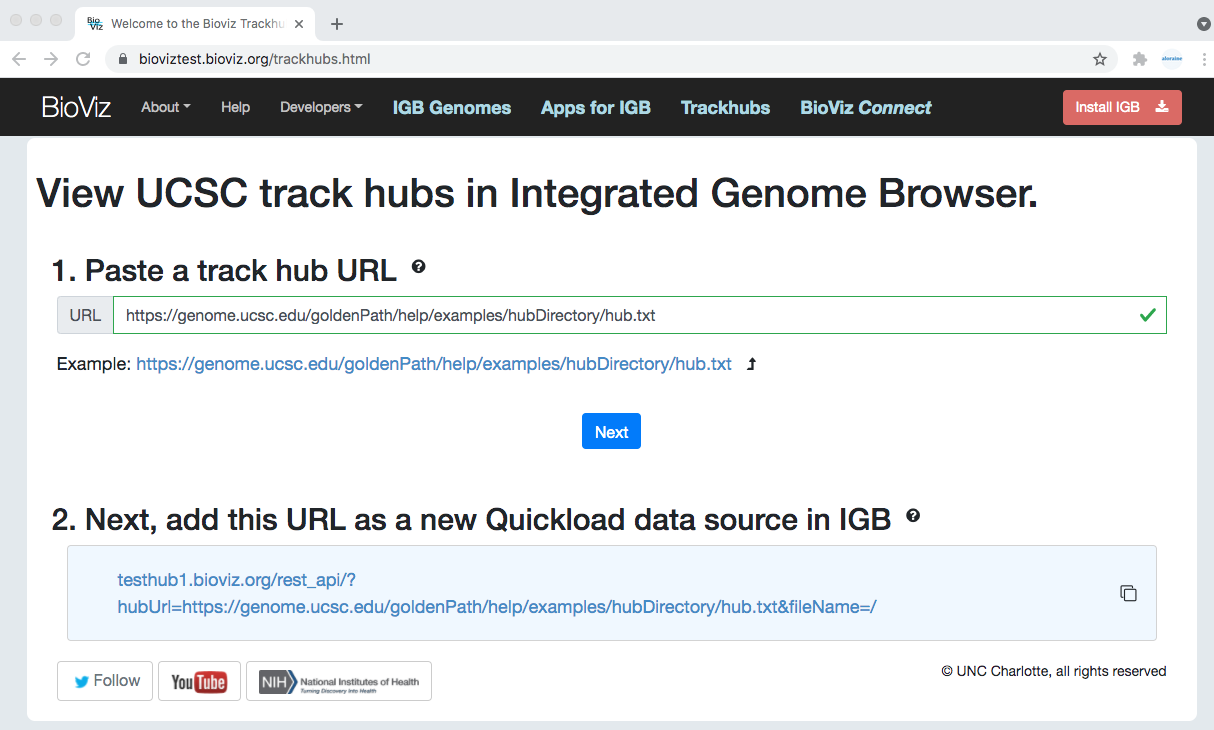Use the up-arrow icon next to example URL
Viewport: 1214px width, 730px height.
[752, 364]
